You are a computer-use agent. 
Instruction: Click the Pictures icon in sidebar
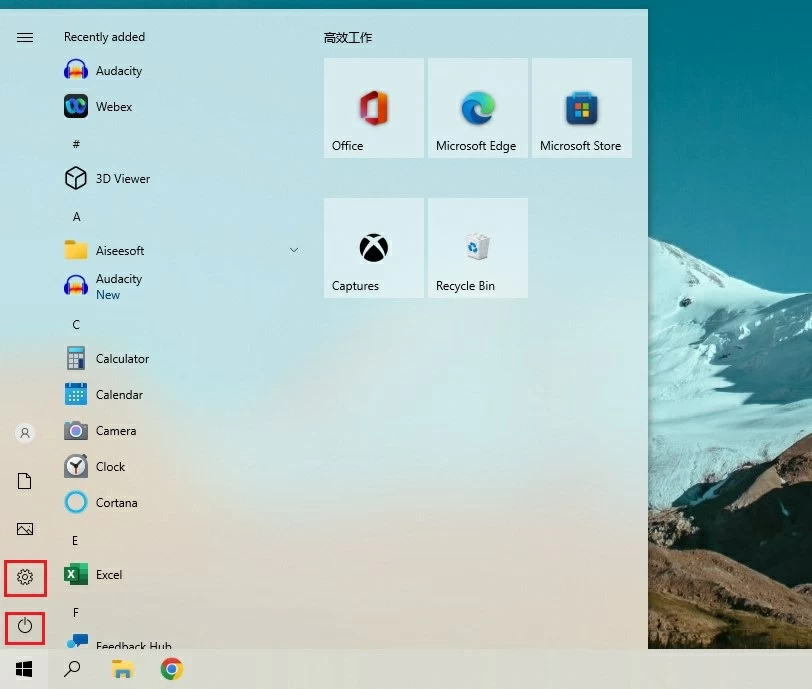(25, 529)
